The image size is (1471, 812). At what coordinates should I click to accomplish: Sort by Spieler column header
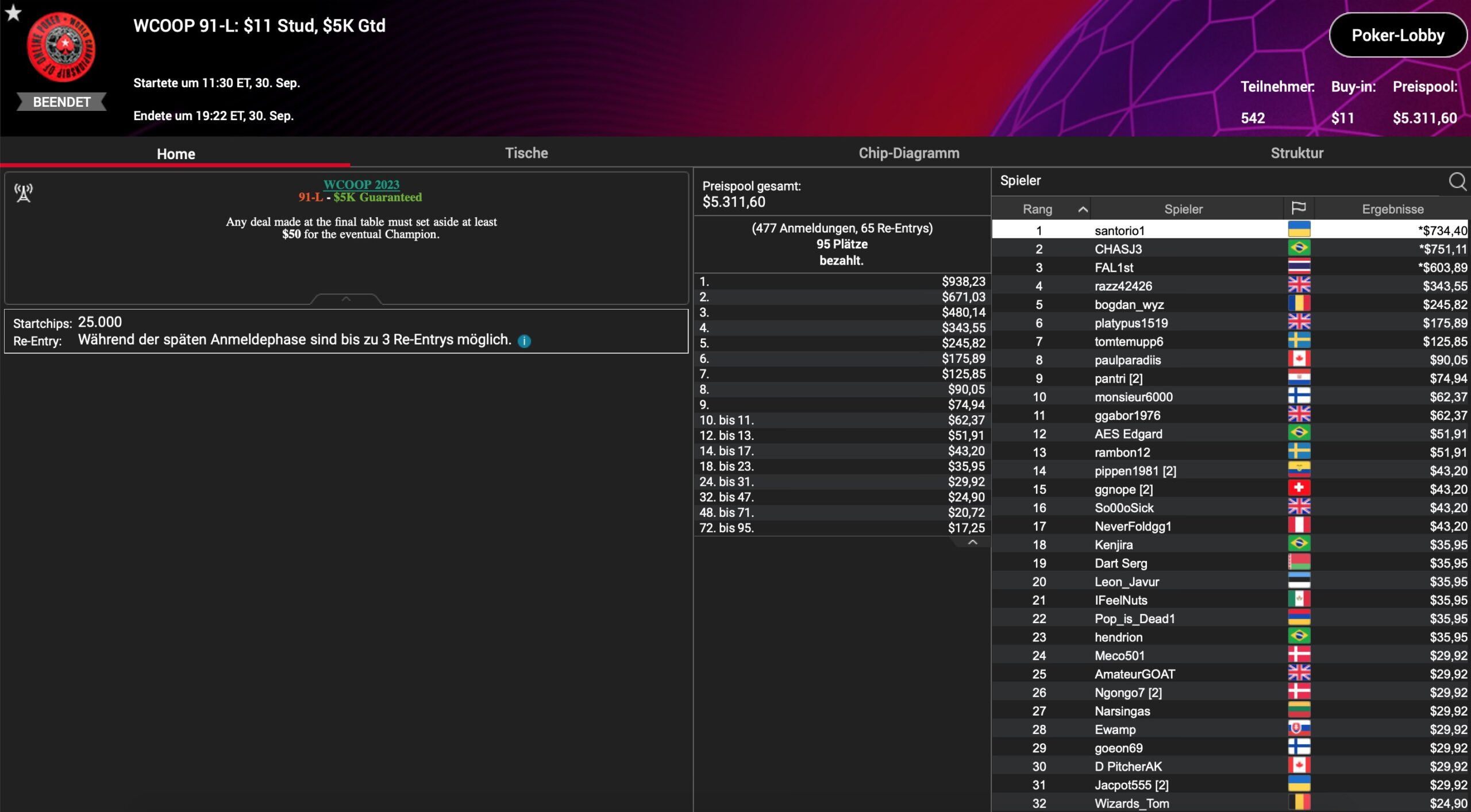(1183, 209)
